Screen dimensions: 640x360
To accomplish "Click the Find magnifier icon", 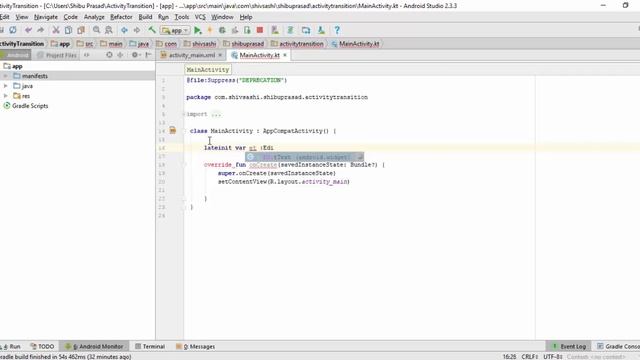I will point(96,30).
